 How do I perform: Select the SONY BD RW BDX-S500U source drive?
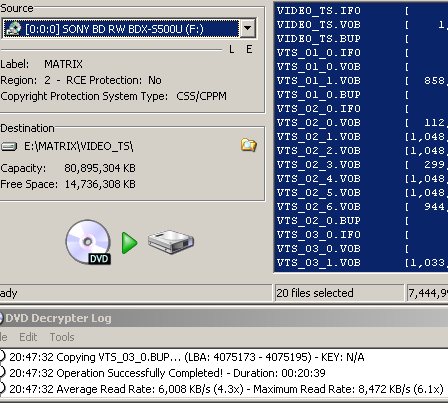(121, 29)
